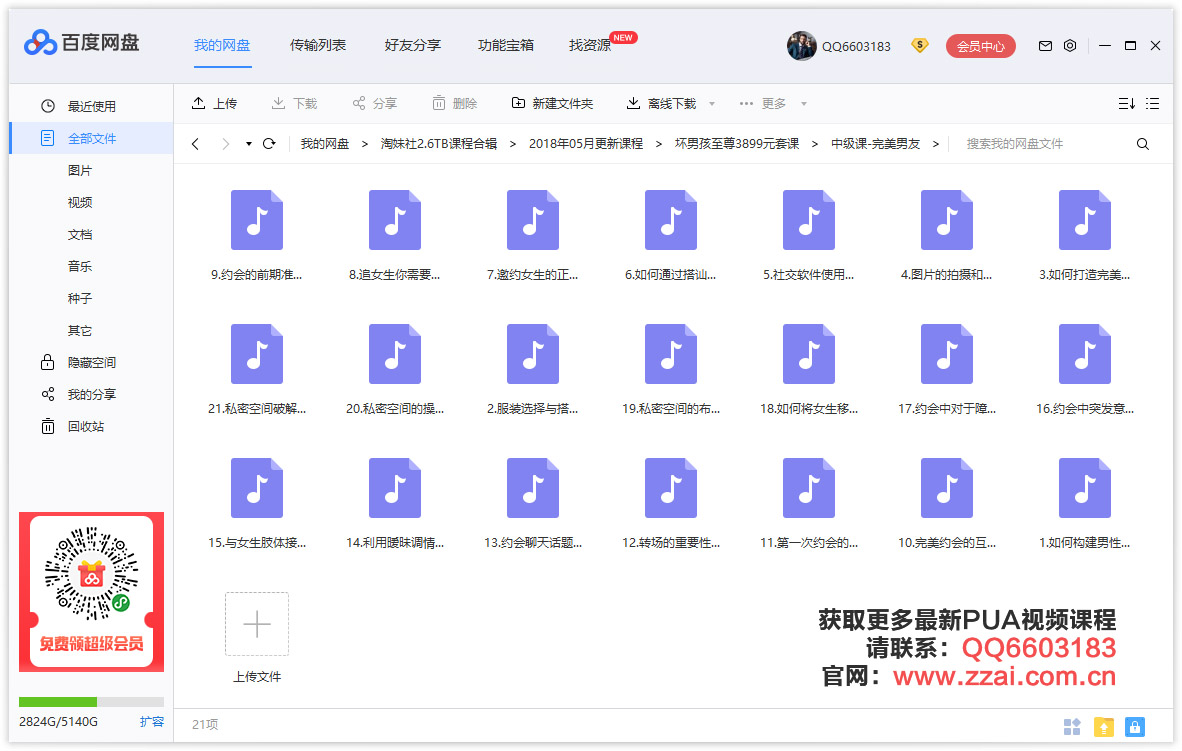The height and width of the screenshot is (751, 1182).
Task: Type in the 搜索我的网盘文件 search field
Action: (x=1040, y=144)
